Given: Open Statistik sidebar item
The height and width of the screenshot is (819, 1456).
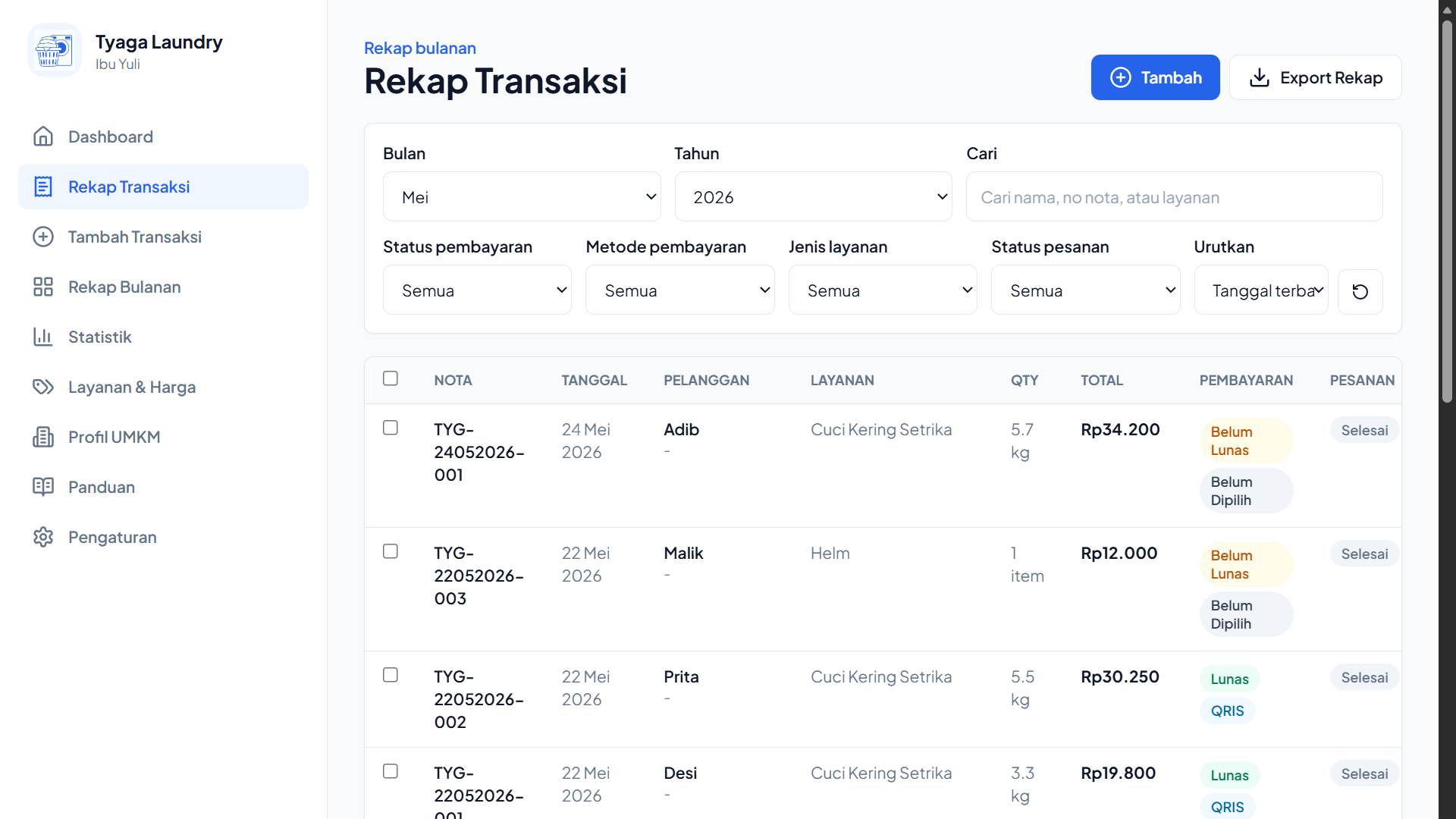Looking at the screenshot, I should click(163, 337).
